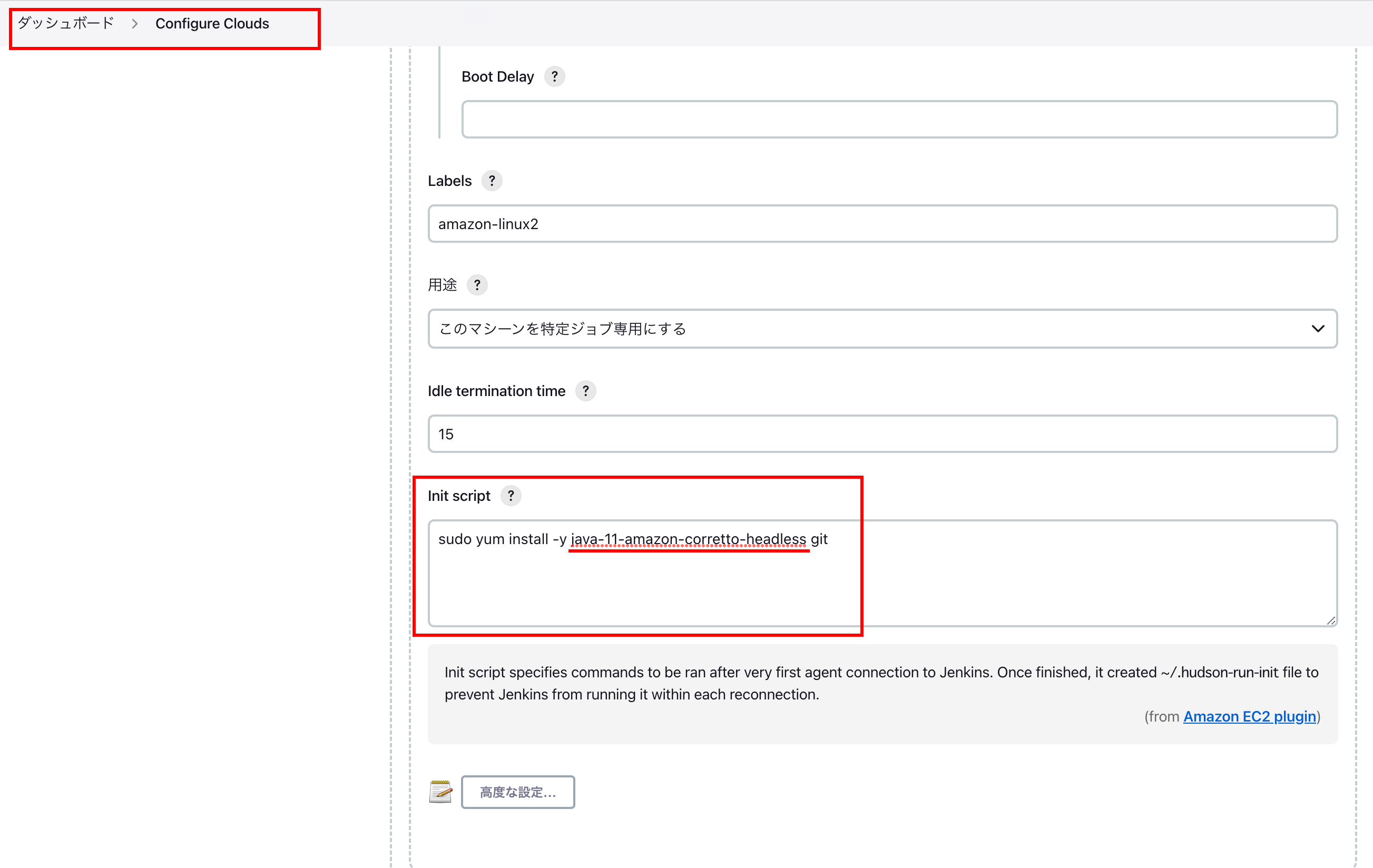This screenshot has height=868, width=1373.
Task: Open the 用途 help tooltip
Action: pyautogui.click(x=477, y=285)
